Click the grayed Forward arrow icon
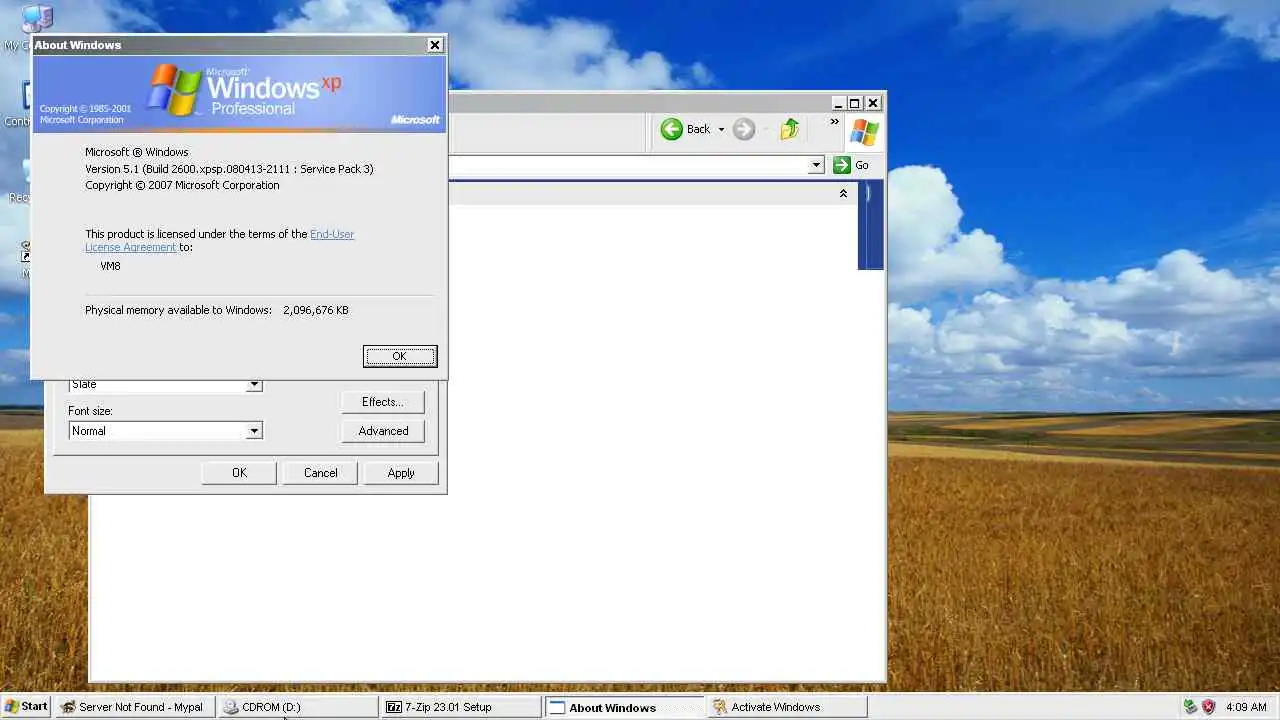This screenshot has width=1280, height=720. pos(743,129)
